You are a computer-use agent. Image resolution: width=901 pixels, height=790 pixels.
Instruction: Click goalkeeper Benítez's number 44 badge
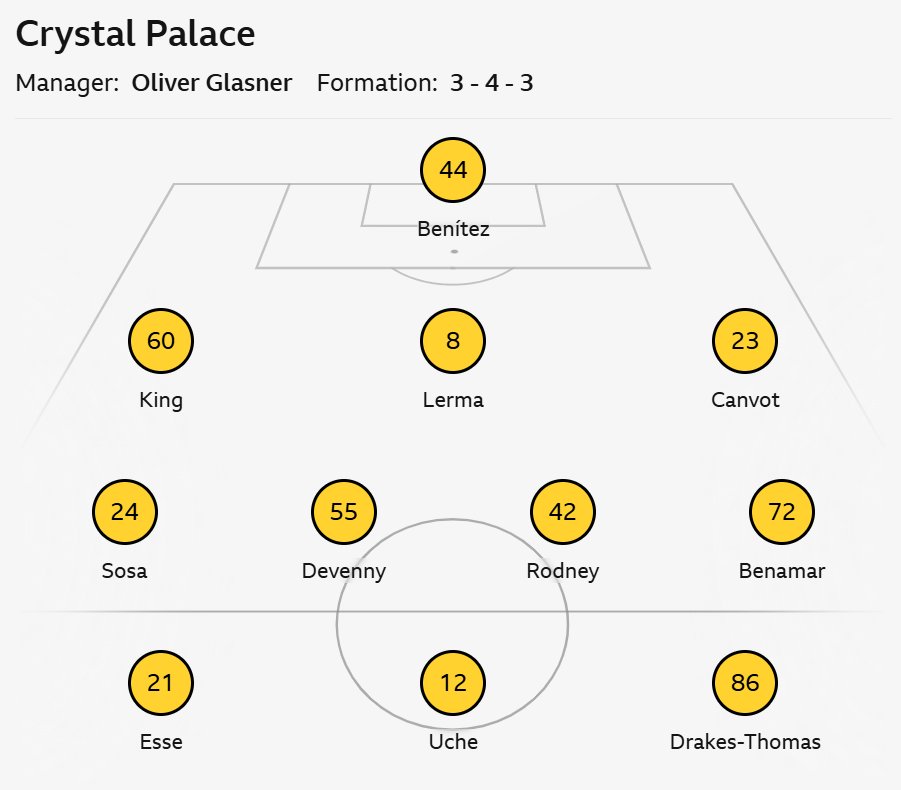pos(453,170)
